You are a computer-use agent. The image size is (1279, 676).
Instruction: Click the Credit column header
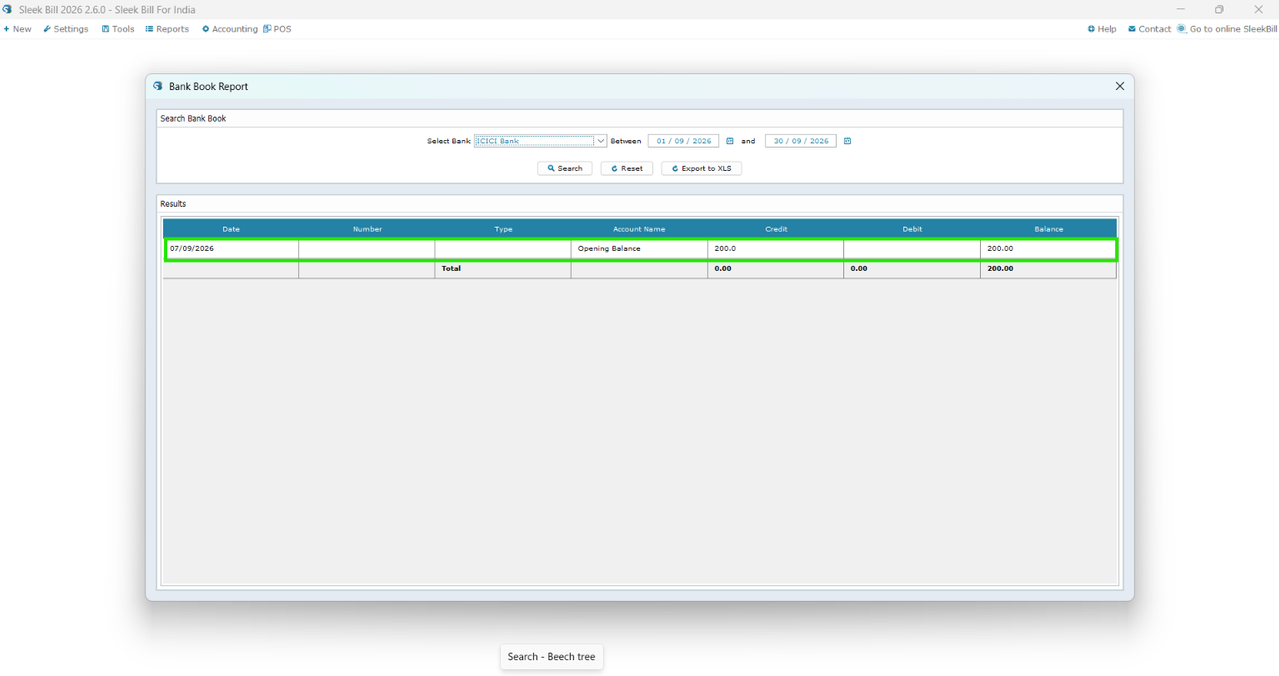776,229
